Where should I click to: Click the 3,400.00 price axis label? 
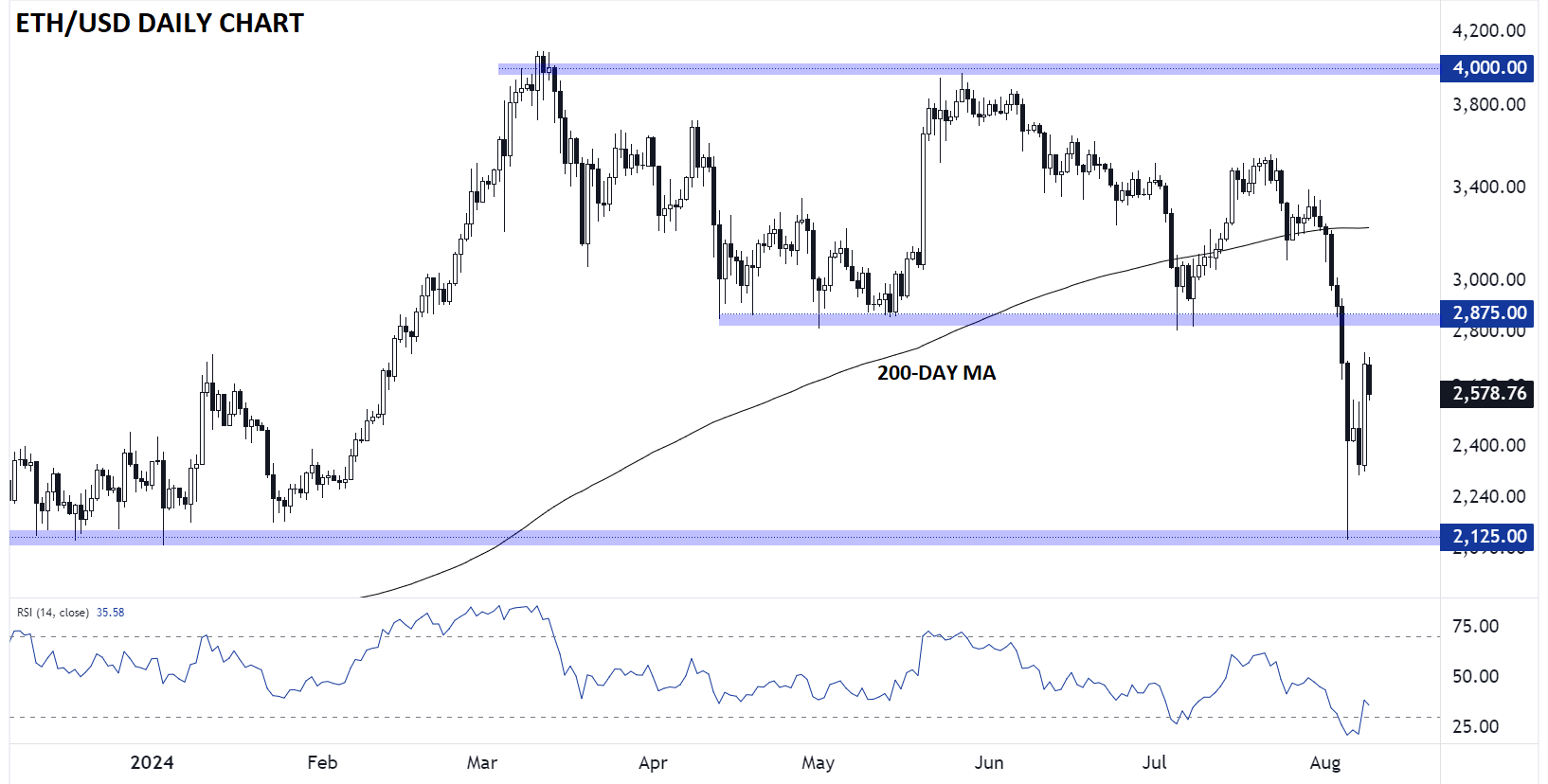(x=1488, y=187)
